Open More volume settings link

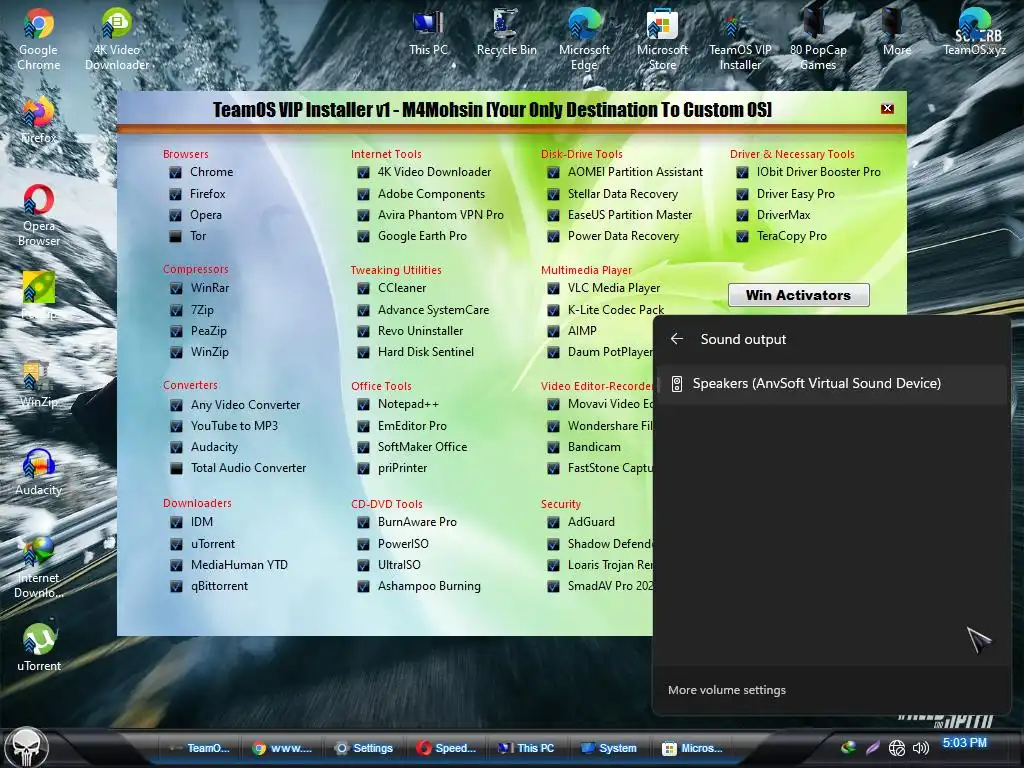pos(726,690)
